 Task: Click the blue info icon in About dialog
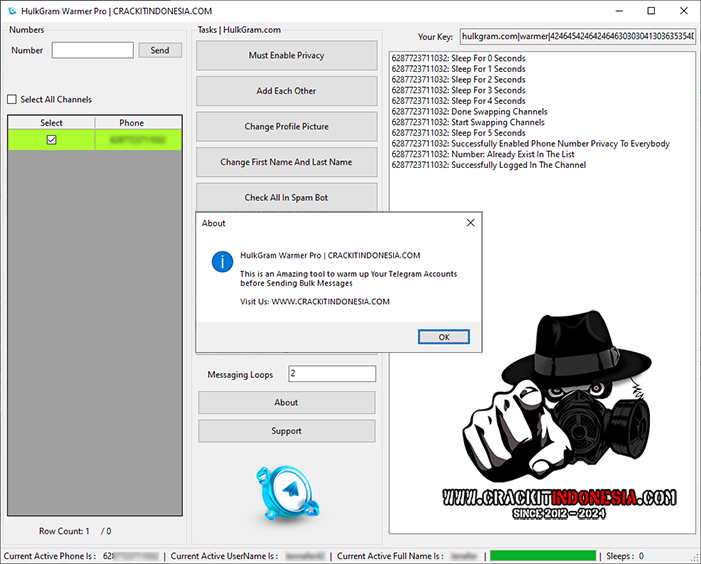point(220,263)
